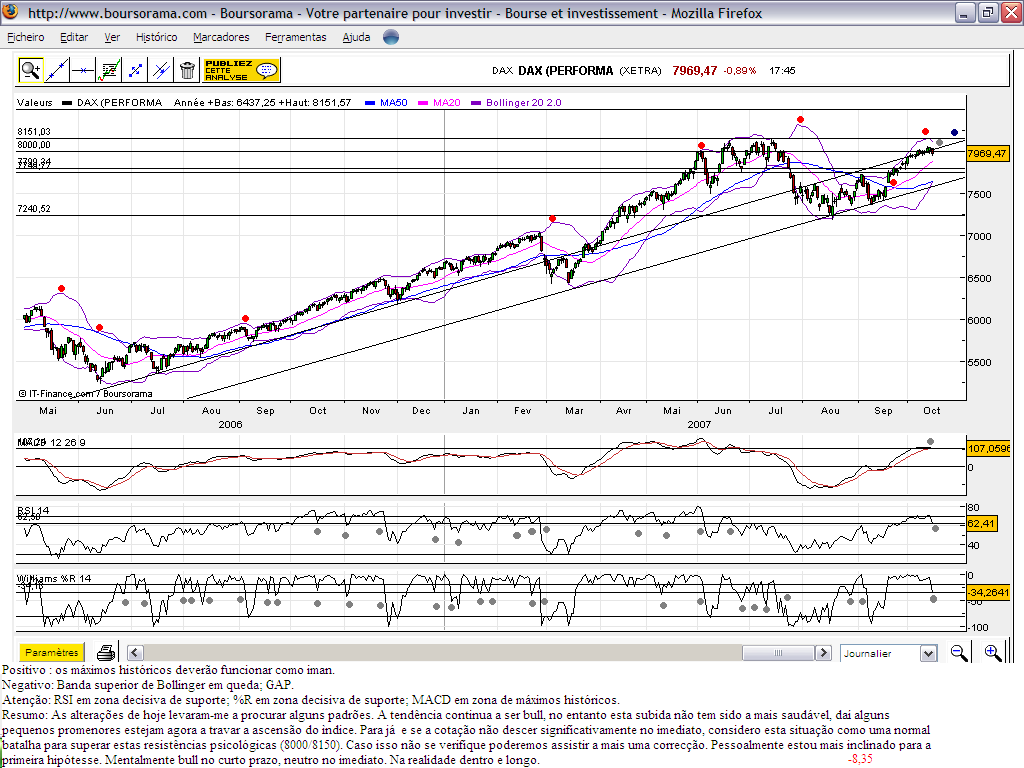Click the -34,2641 Williams %R value tag
This screenshot has height=768, width=1024.
(989, 592)
